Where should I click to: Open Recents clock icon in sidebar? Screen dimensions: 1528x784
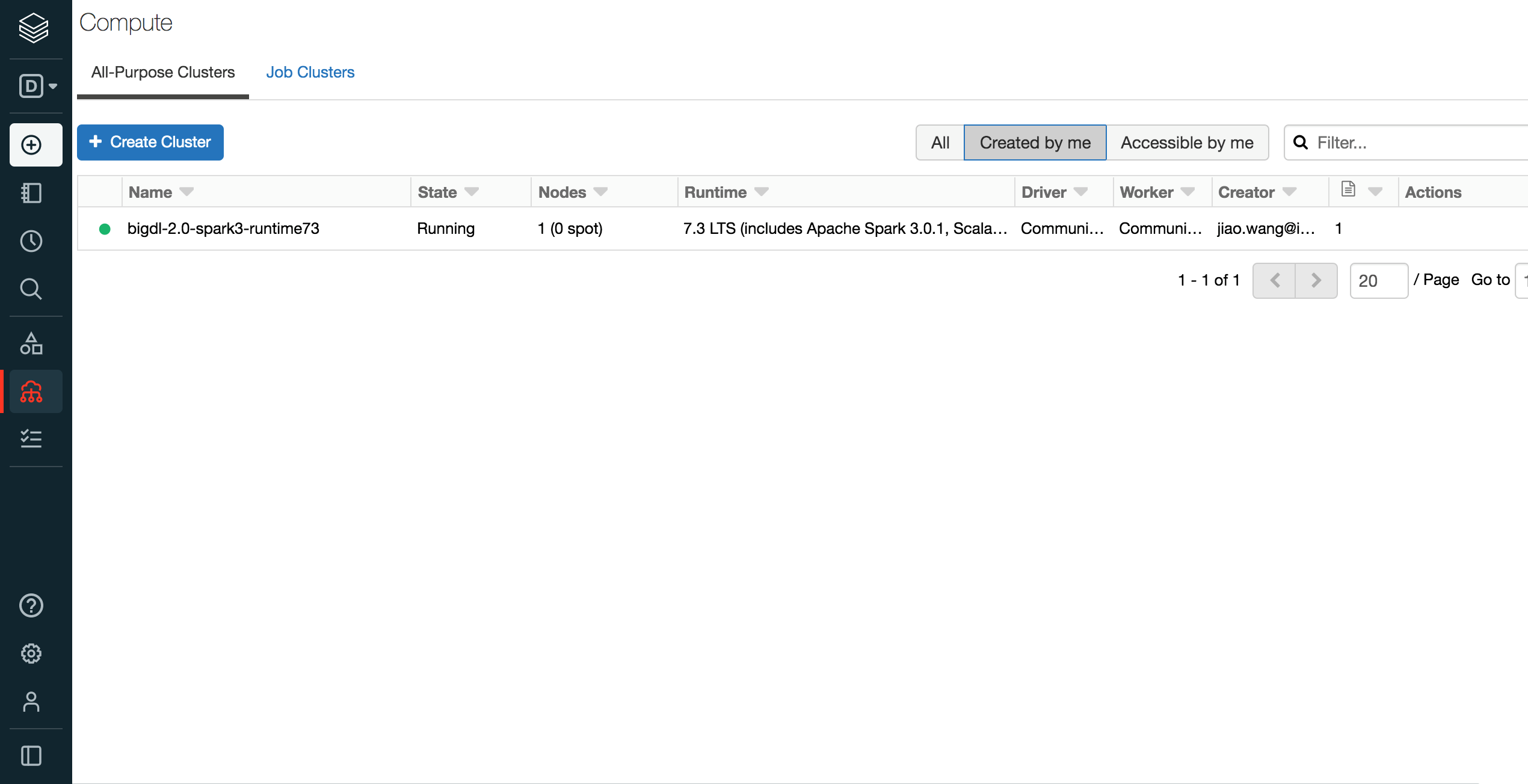31,241
